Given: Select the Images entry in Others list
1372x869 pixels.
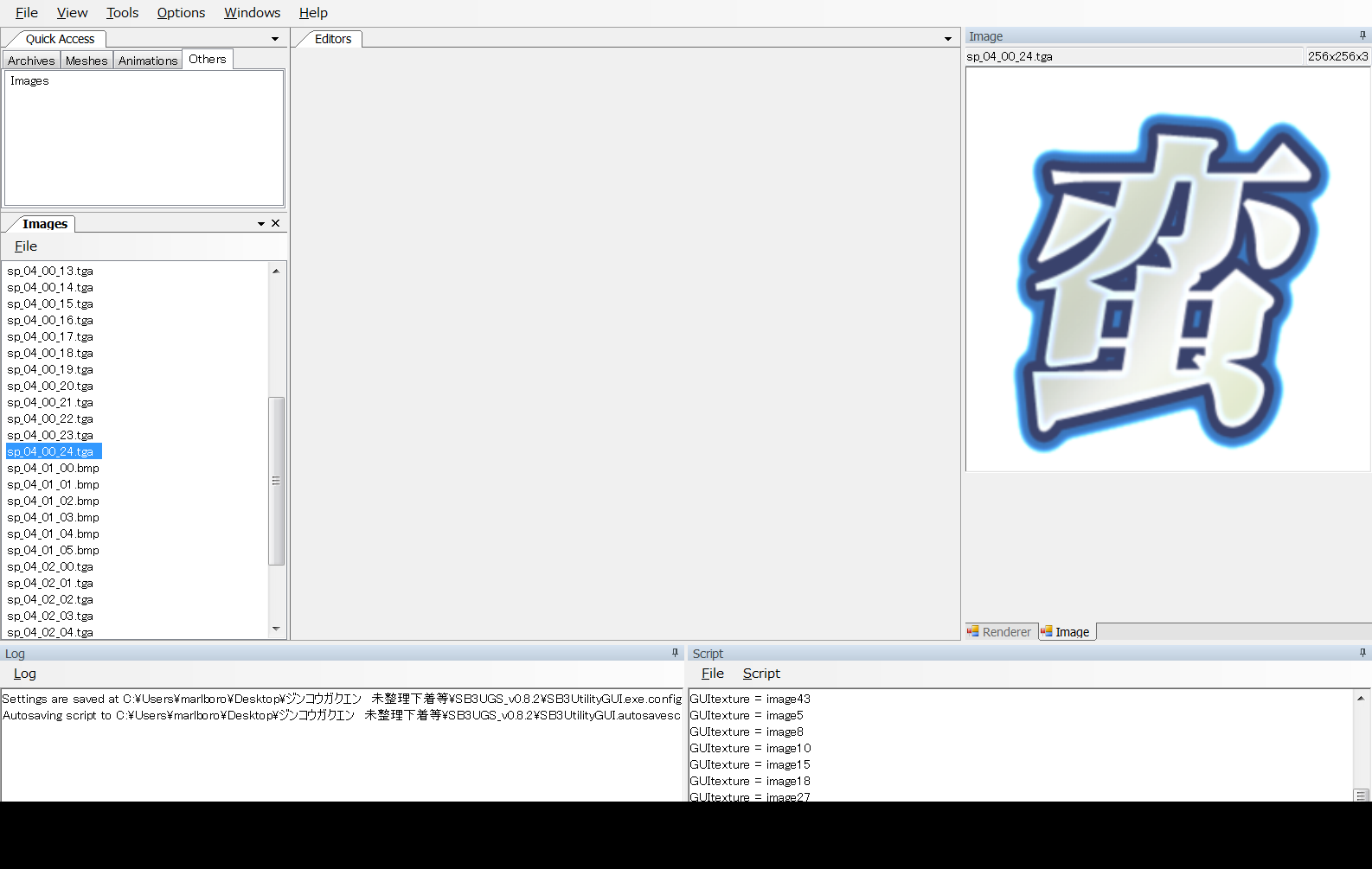Looking at the screenshot, I should tap(29, 80).
